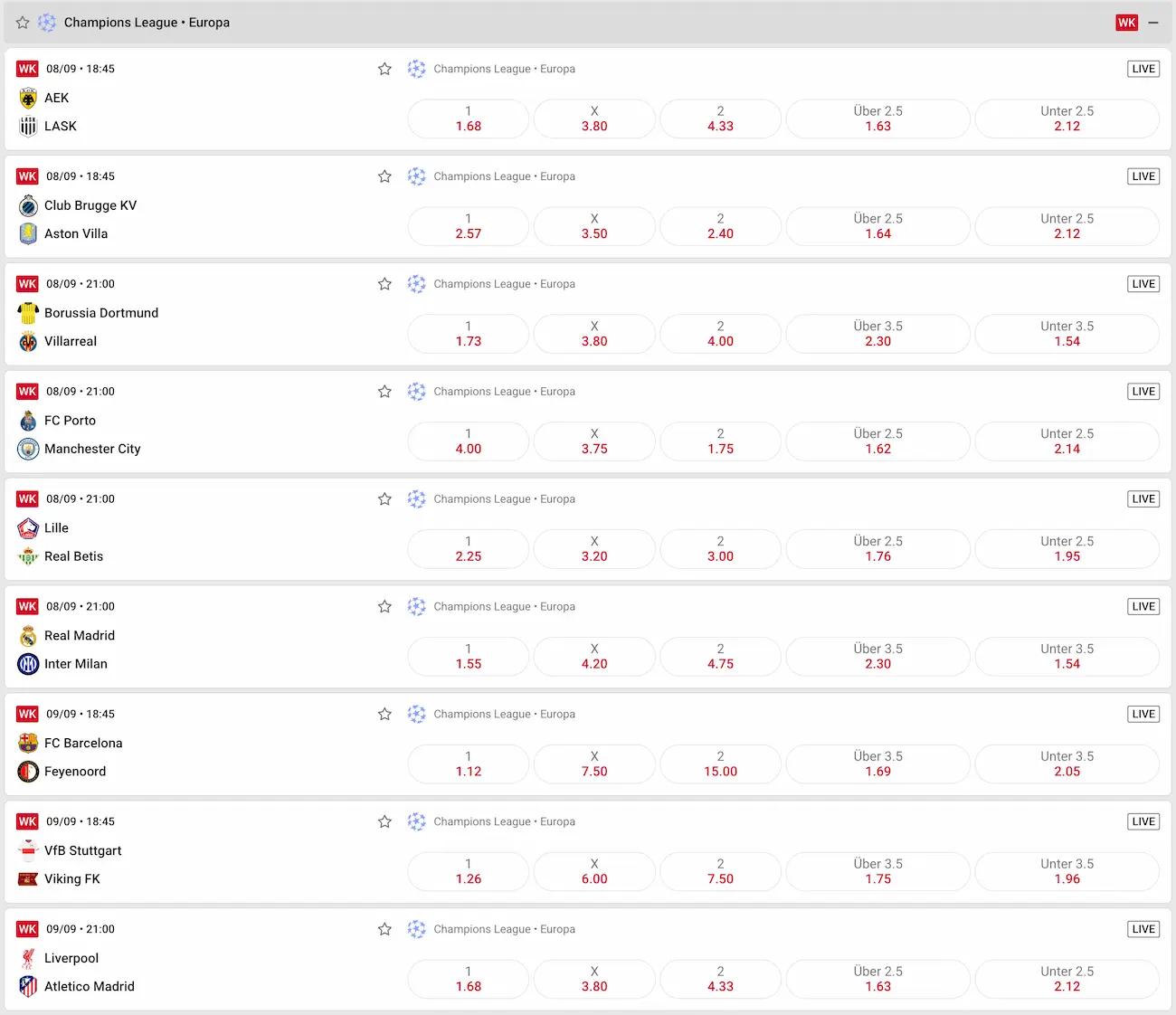
Task: Click WK badge on Lille vs Real Betis
Action: point(27,498)
